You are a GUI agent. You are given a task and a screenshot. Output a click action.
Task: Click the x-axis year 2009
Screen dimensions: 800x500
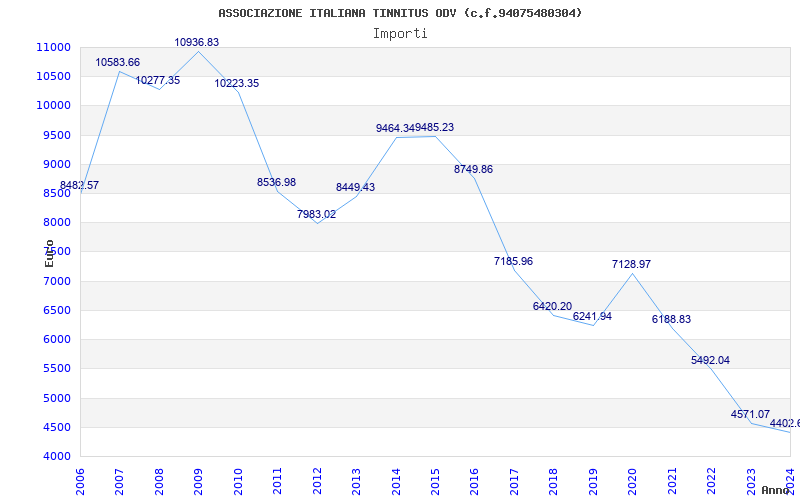coord(198,482)
